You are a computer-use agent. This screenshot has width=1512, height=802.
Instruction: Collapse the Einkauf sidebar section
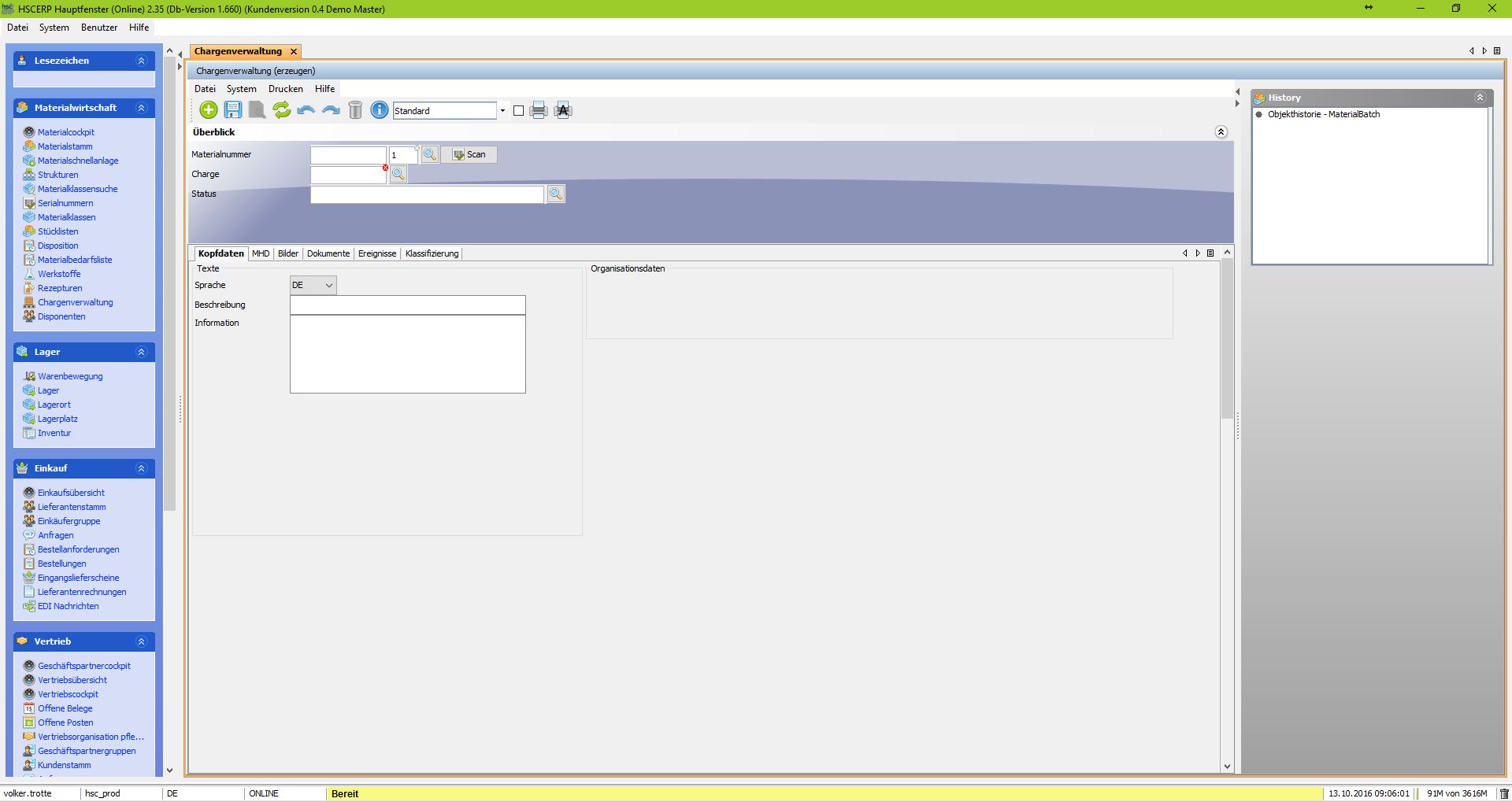point(142,468)
